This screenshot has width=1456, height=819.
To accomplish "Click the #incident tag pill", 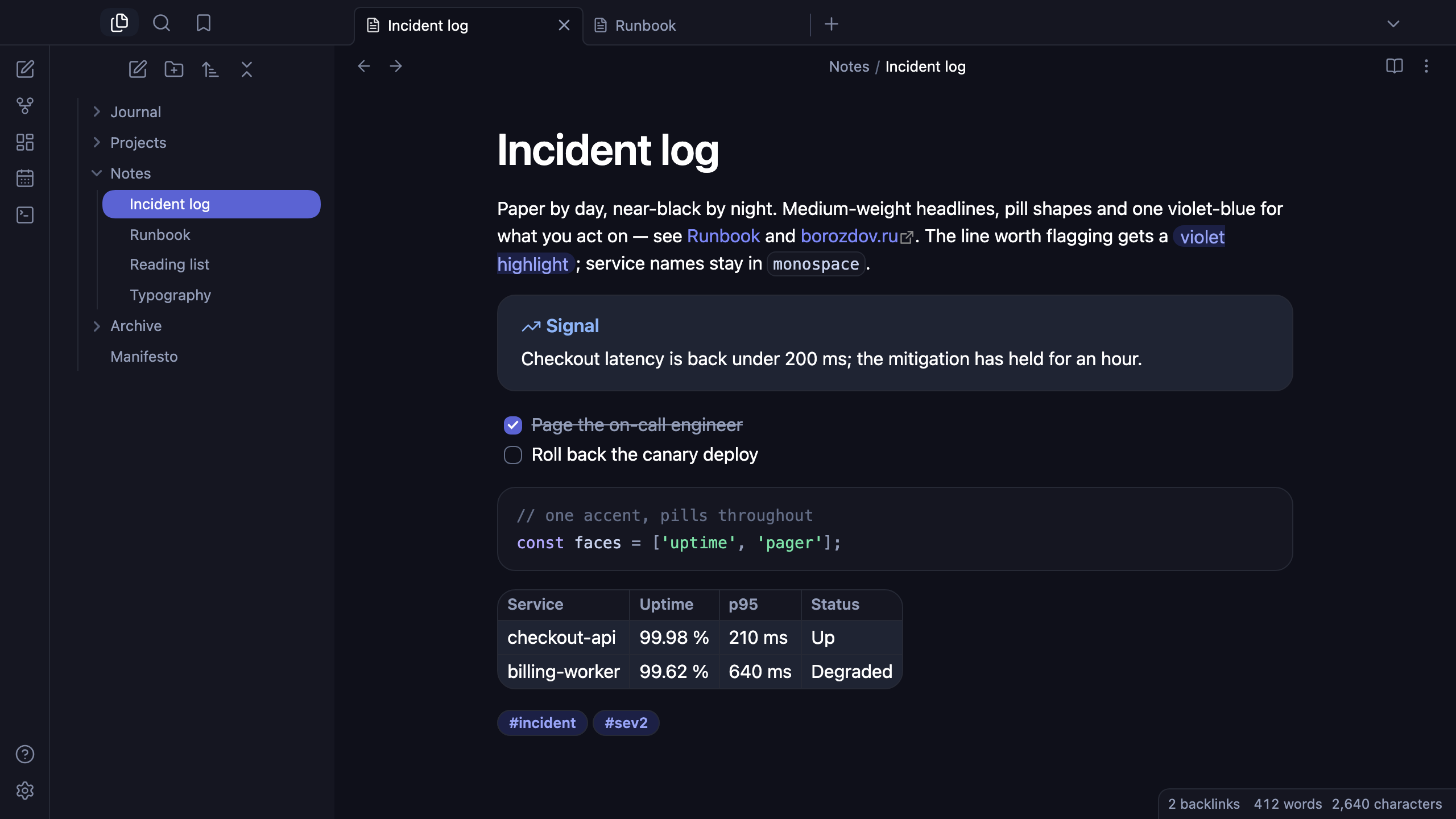I will [x=542, y=723].
